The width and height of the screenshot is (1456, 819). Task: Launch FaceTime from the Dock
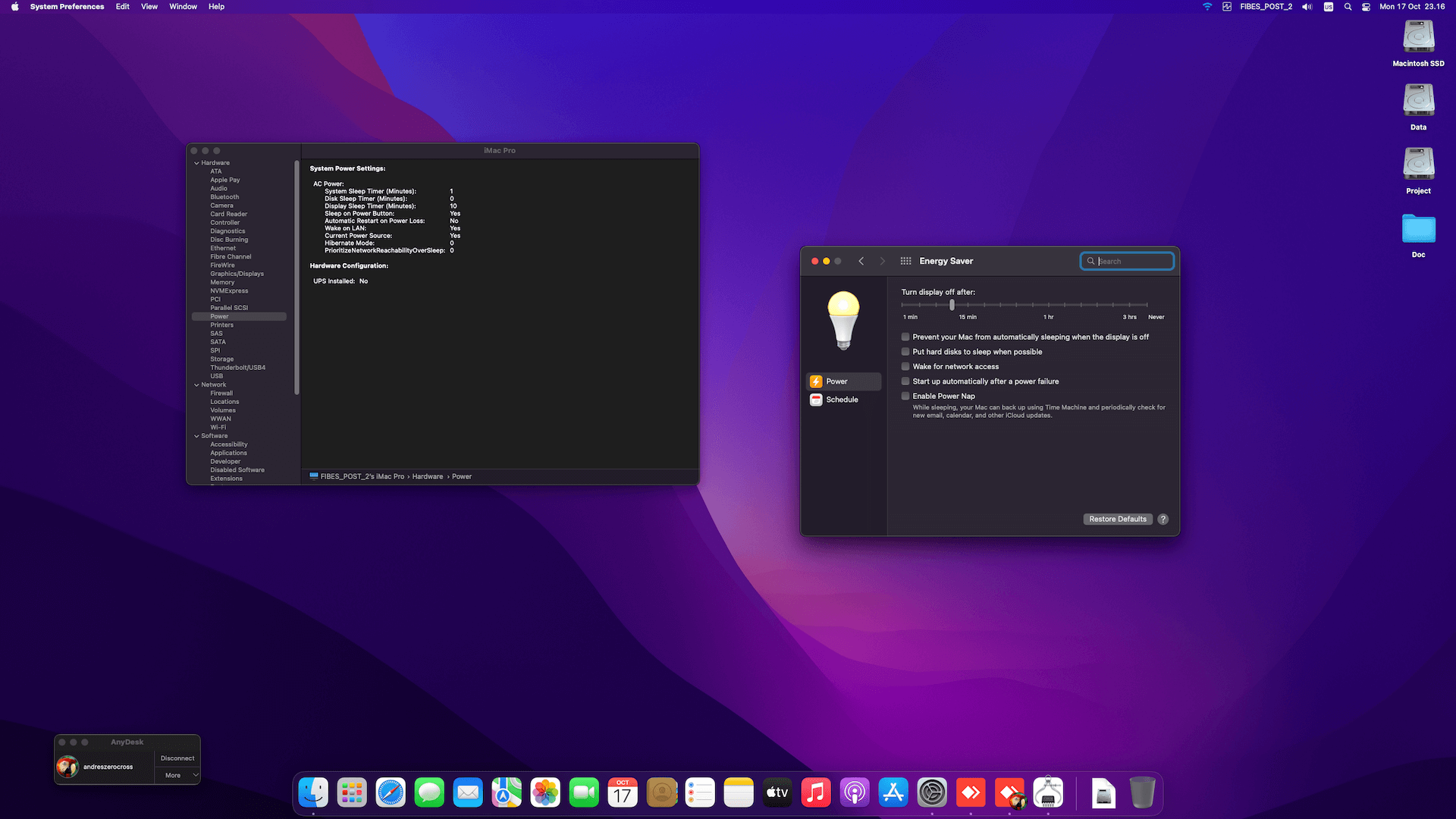pyautogui.click(x=584, y=793)
